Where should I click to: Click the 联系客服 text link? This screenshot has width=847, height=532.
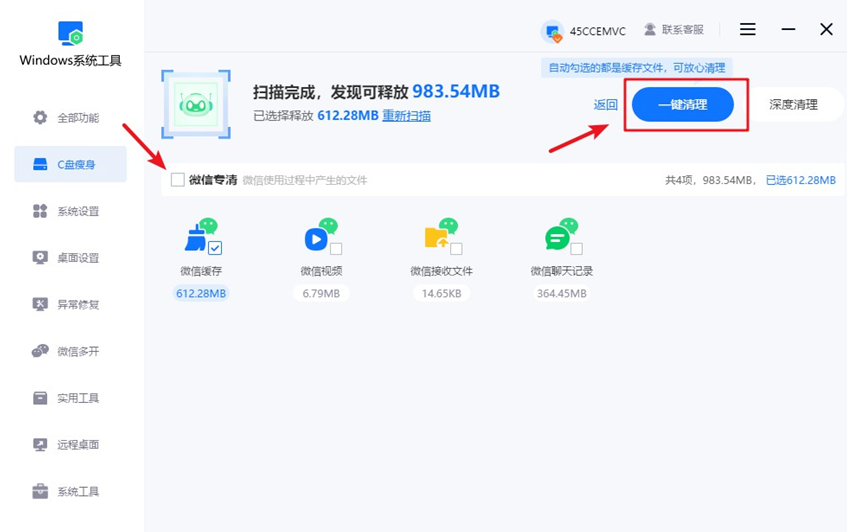(683, 30)
